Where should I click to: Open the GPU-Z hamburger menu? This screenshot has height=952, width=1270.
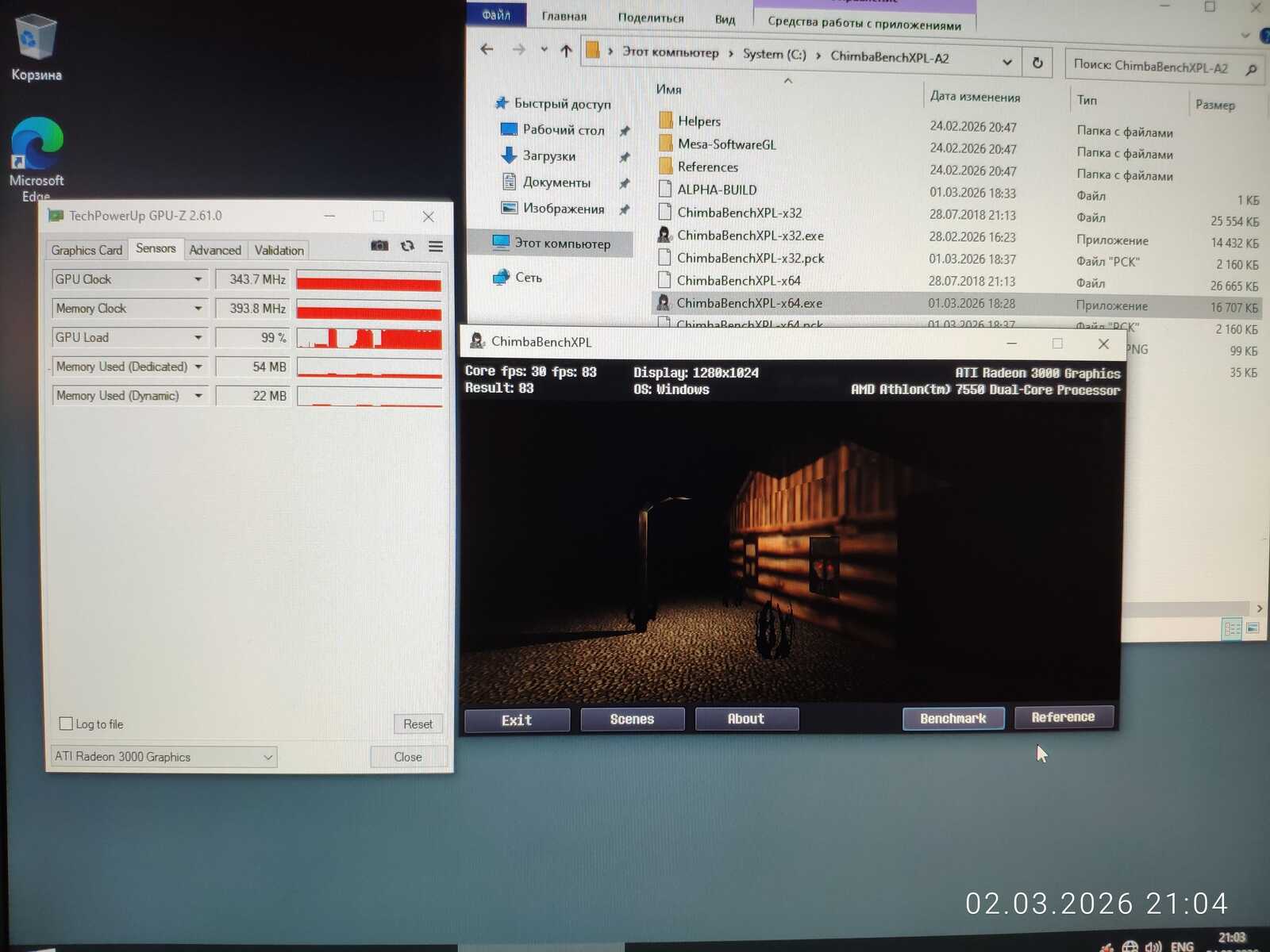tap(436, 247)
